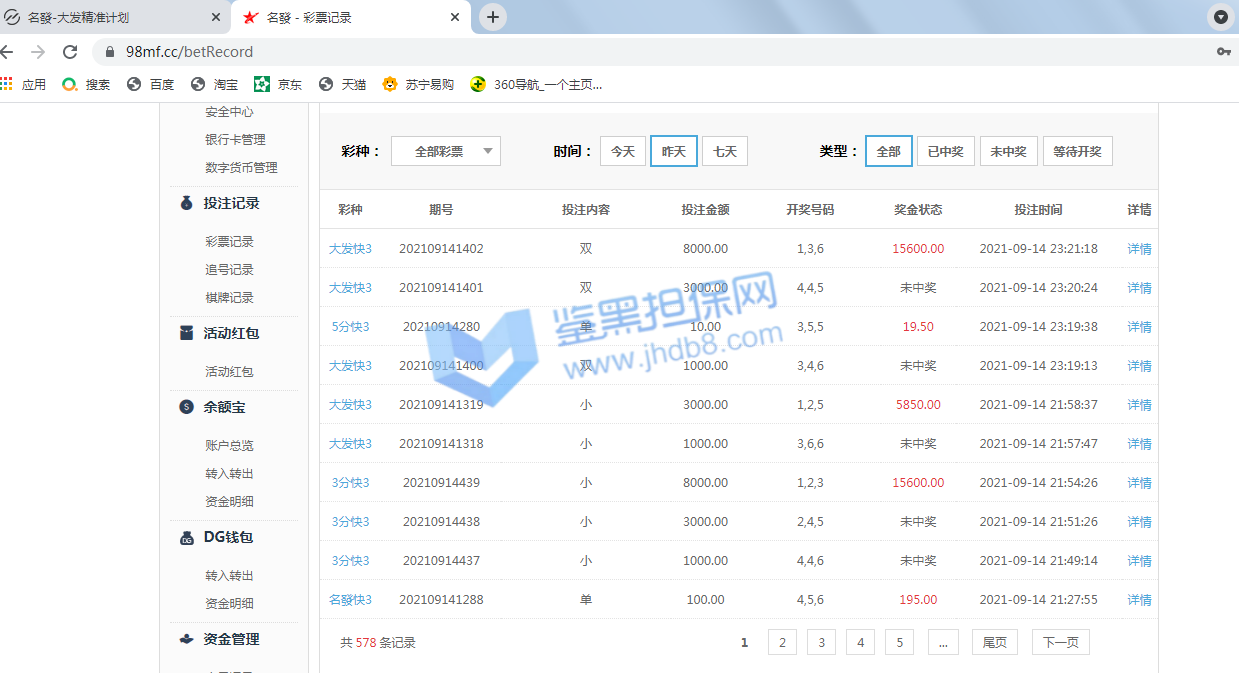Open the 苏宁易购 bookmark icon

[390, 84]
